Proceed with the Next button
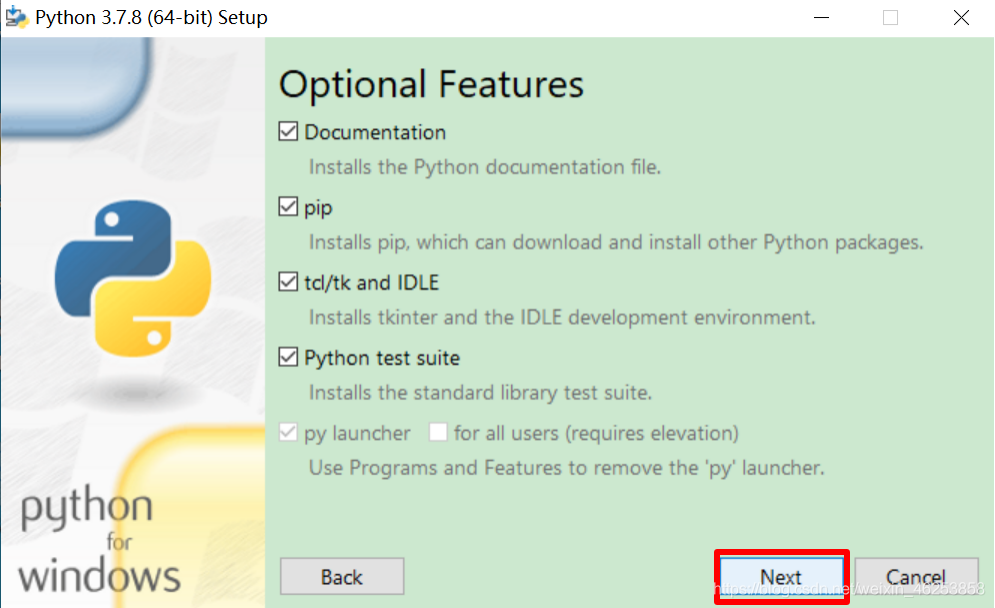995x608 pixels. click(x=782, y=576)
